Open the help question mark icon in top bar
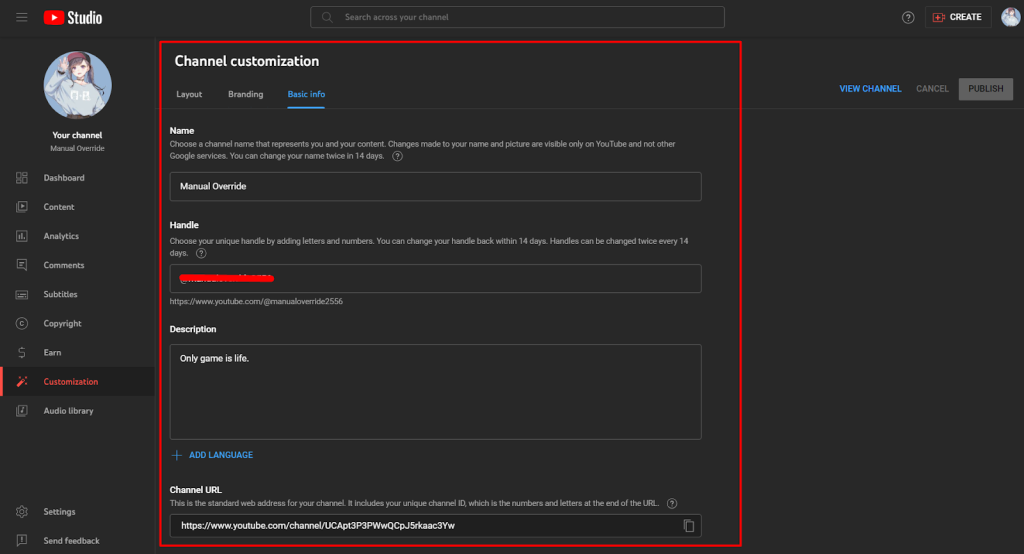The image size is (1024, 554). coord(908,18)
